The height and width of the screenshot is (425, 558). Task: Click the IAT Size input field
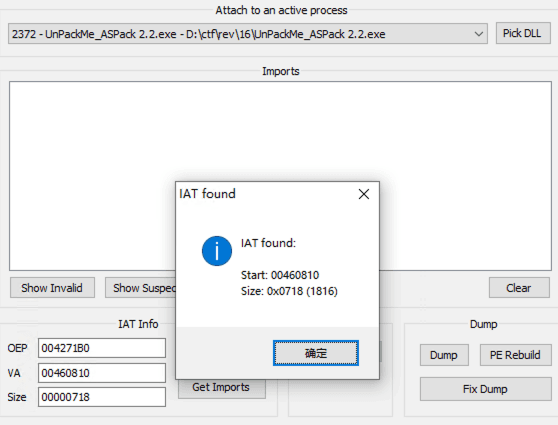102,397
